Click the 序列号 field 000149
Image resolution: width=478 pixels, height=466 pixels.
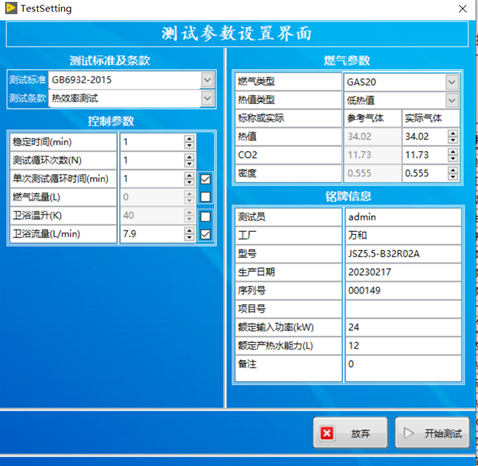pyautogui.click(x=403, y=290)
